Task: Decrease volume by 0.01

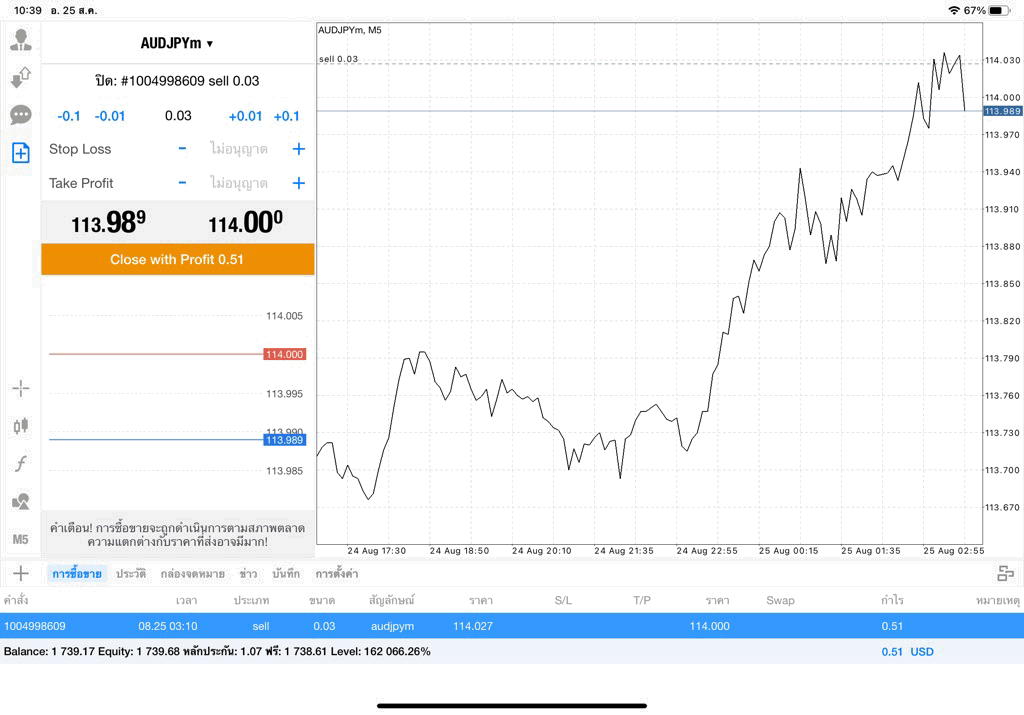Action: pyautogui.click(x=110, y=116)
